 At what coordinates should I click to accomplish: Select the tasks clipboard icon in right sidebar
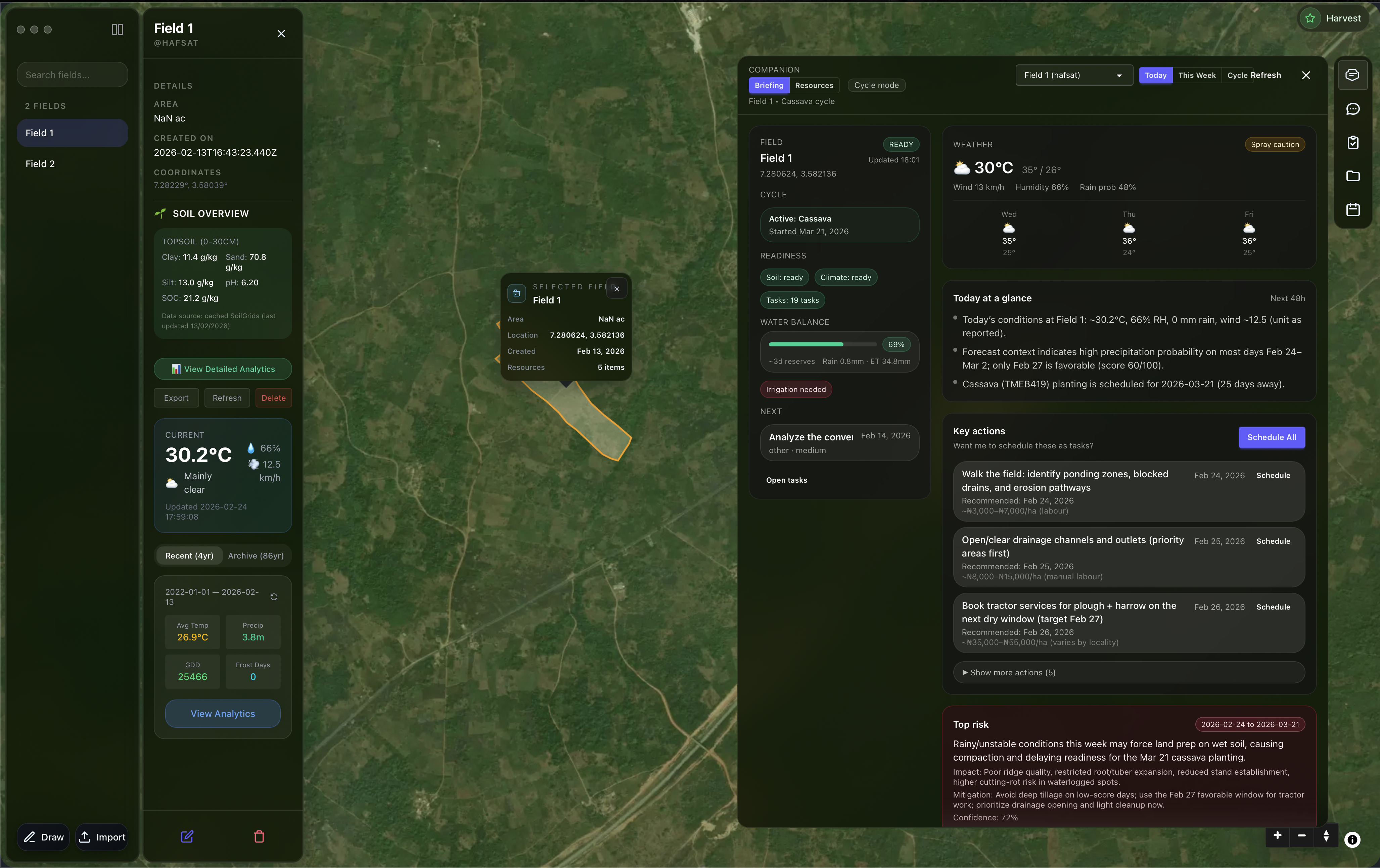coord(1352,143)
